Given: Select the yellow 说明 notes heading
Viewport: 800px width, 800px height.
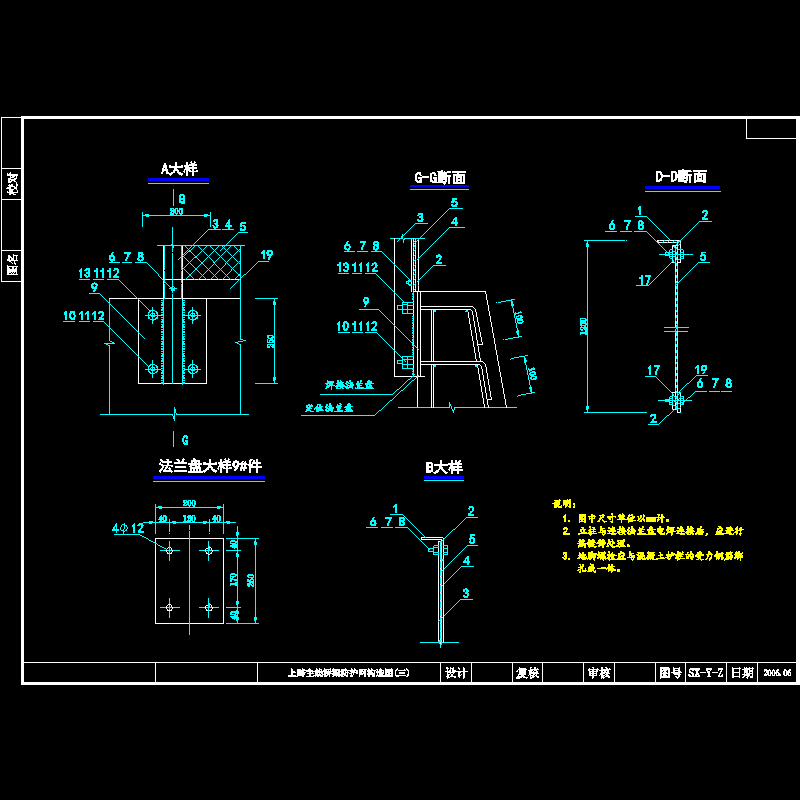Looking at the screenshot, I should [564, 504].
